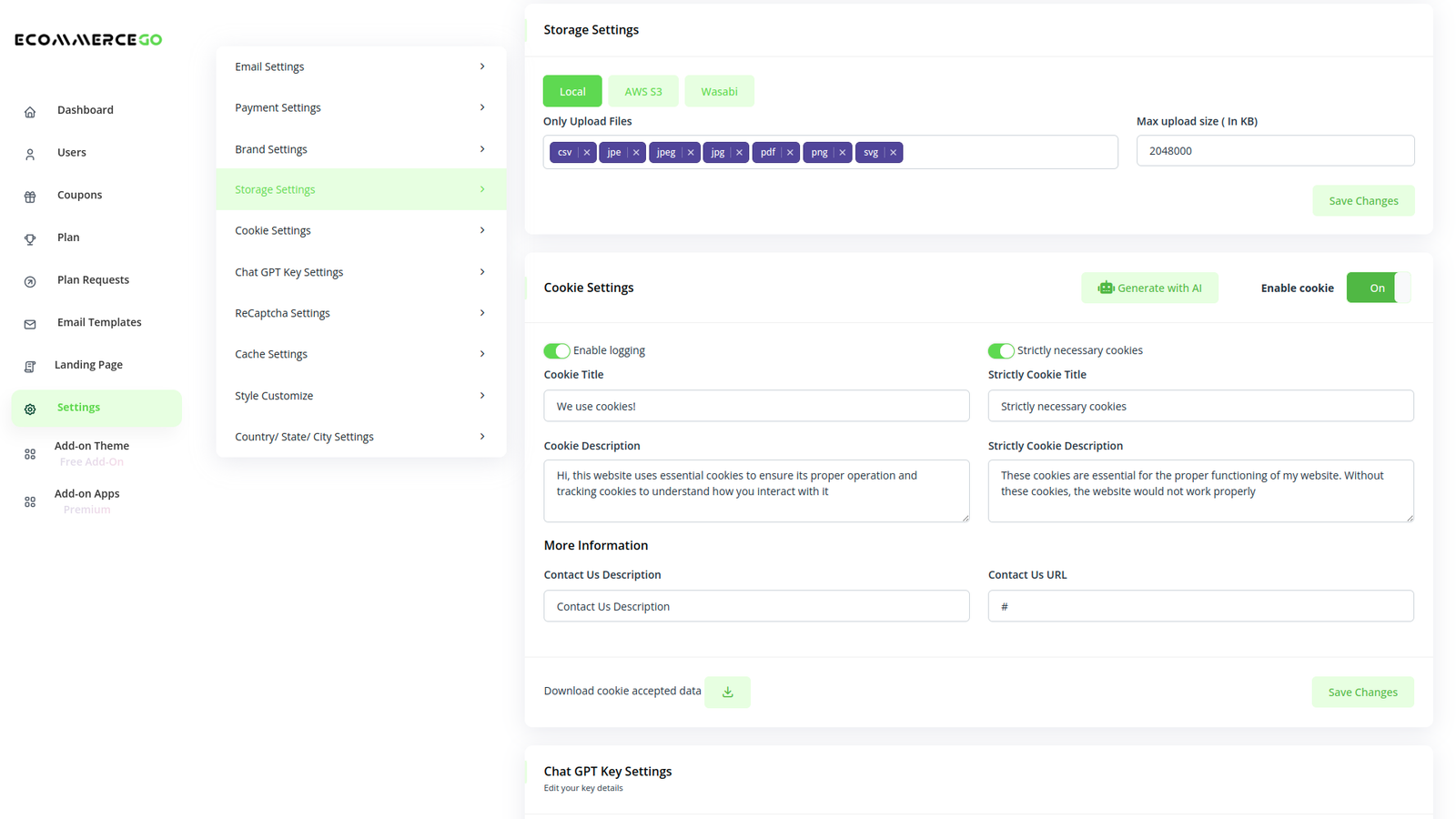This screenshot has height=819, width=1456.
Task: Expand Payment Settings chevron
Action: pyautogui.click(x=482, y=107)
